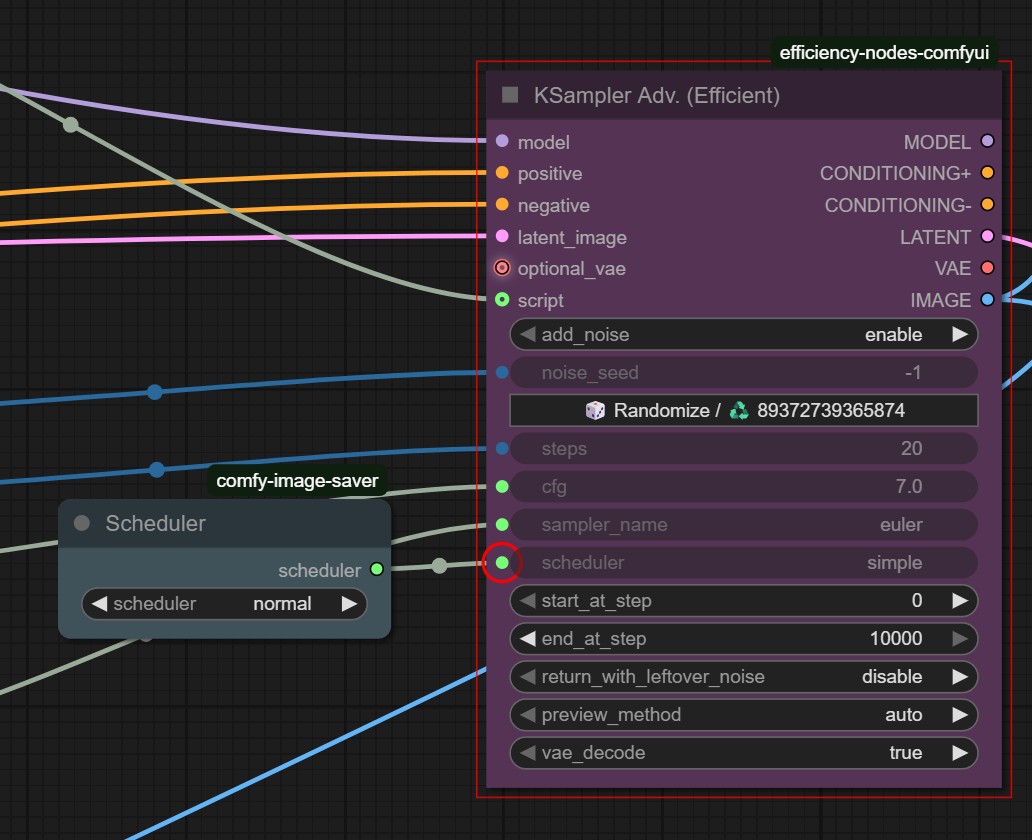Image resolution: width=1032 pixels, height=840 pixels.
Task: Advance add_noise with the right arrow
Action: [x=960, y=334]
